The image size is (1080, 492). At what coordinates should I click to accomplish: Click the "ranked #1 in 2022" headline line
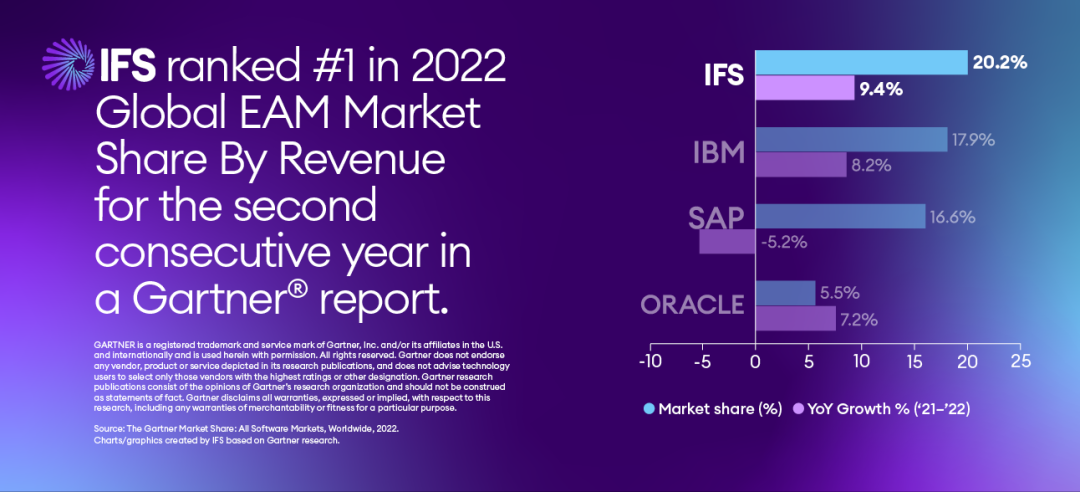click(338, 65)
